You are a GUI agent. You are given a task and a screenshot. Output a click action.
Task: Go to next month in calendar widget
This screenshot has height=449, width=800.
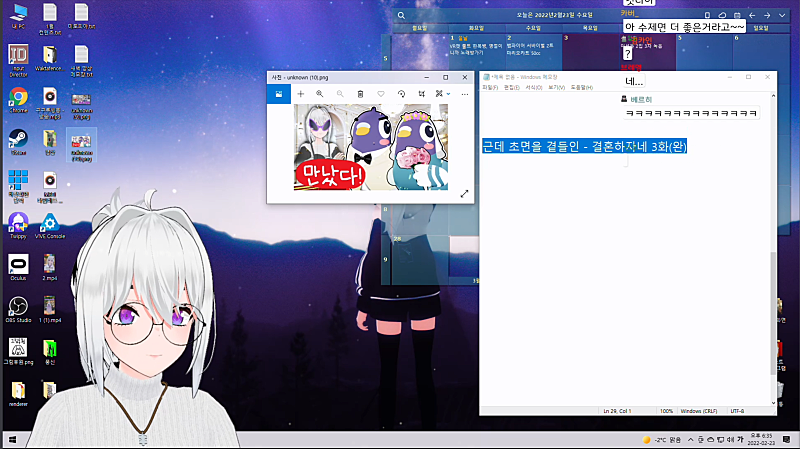(767, 15)
